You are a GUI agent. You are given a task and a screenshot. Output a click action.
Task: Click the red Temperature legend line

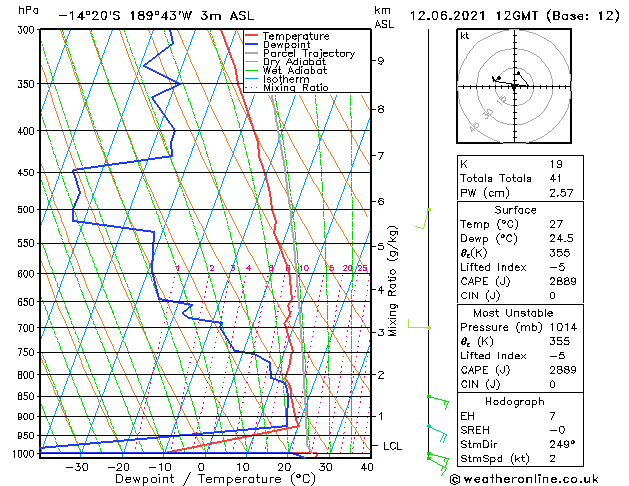coord(251,36)
